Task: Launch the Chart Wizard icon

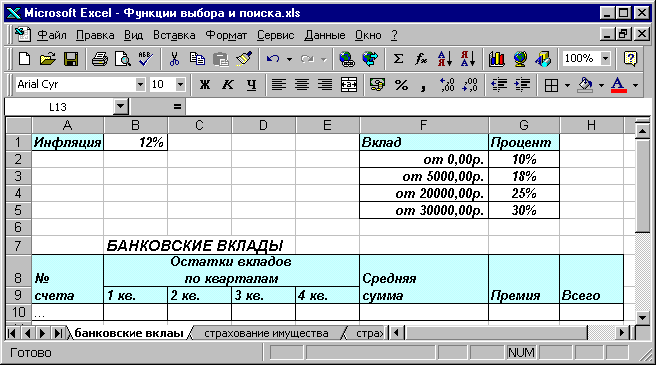Action: (497, 59)
